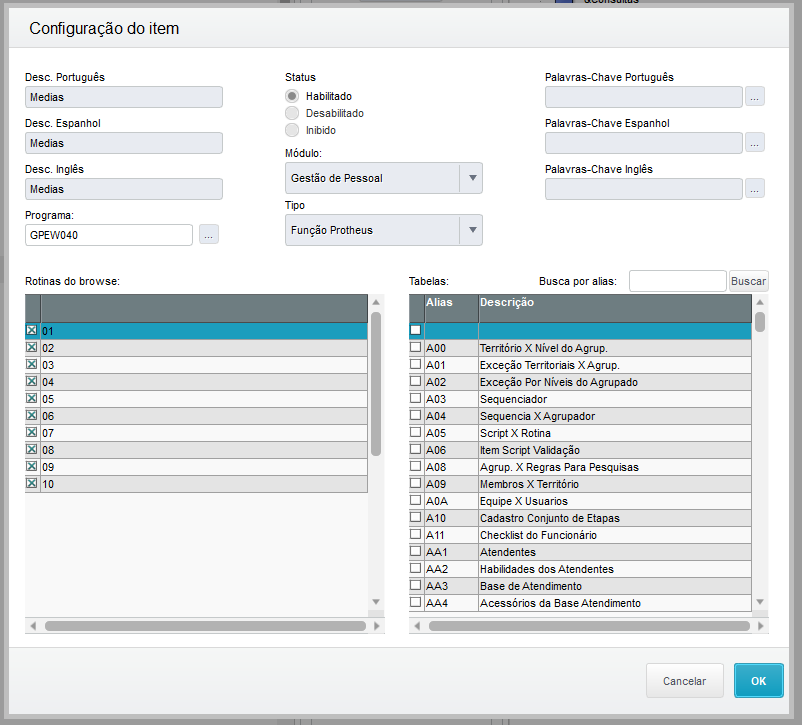Viewport: 802px width, 725px height.
Task: Select row Sequencia X Agrupador
Action: coord(581,416)
